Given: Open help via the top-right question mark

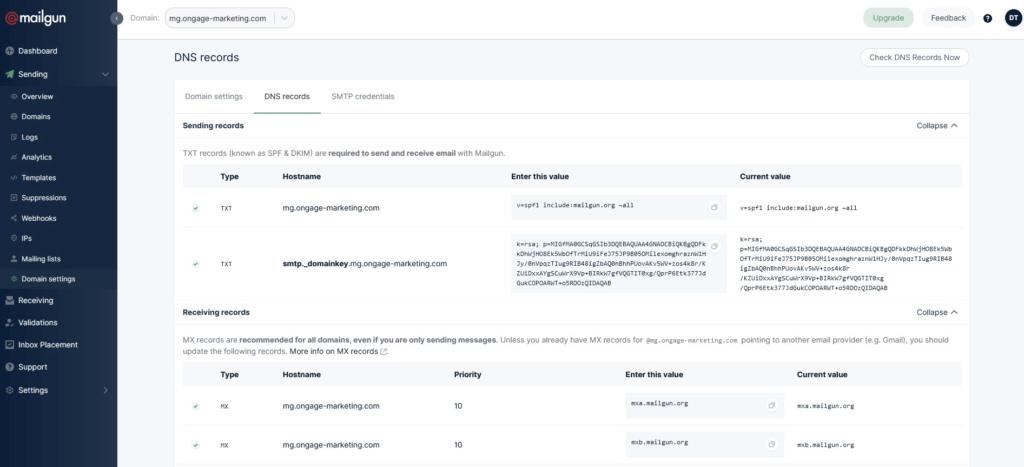Looking at the screenshot, I should click(x=987, y=18).
